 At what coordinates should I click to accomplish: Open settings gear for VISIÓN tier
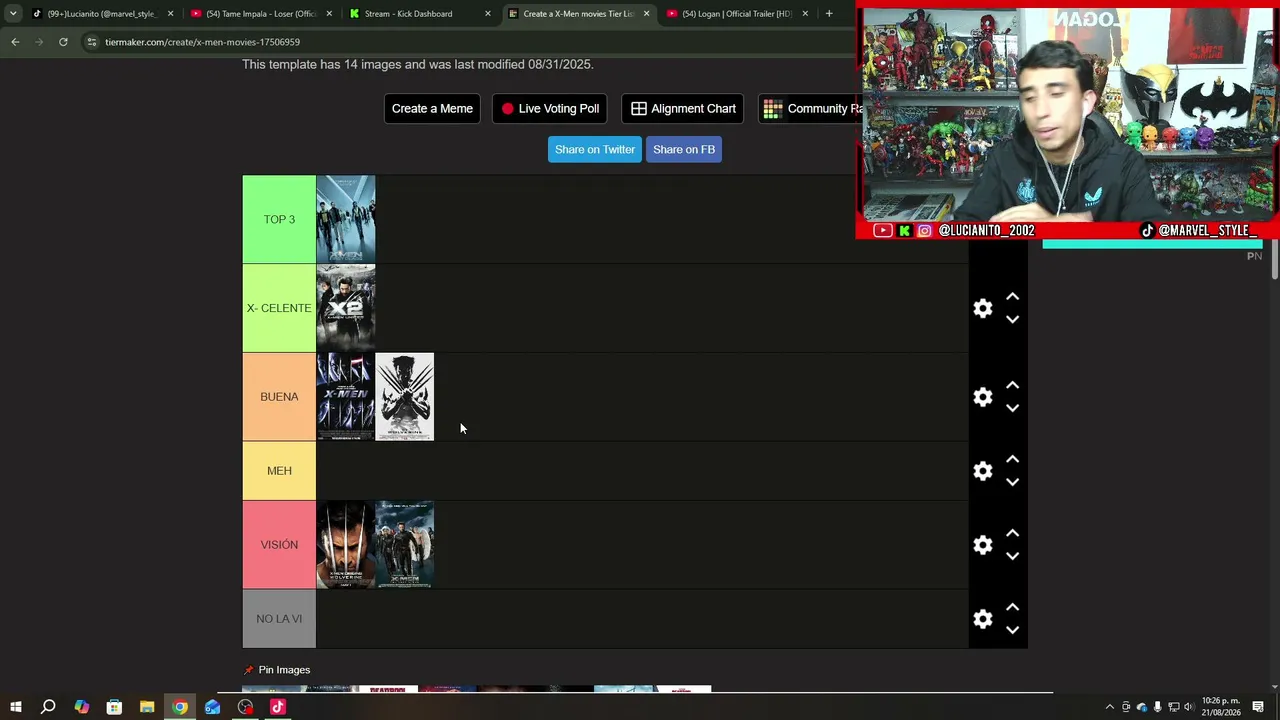coord(983,545)
